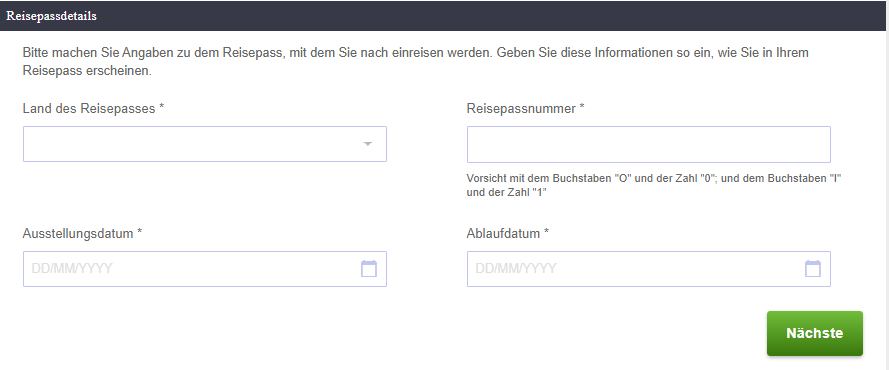Click the instruction text 'Bitte machen Sie Angaben'
Screen dimensions: 889x370
[416, 62]
